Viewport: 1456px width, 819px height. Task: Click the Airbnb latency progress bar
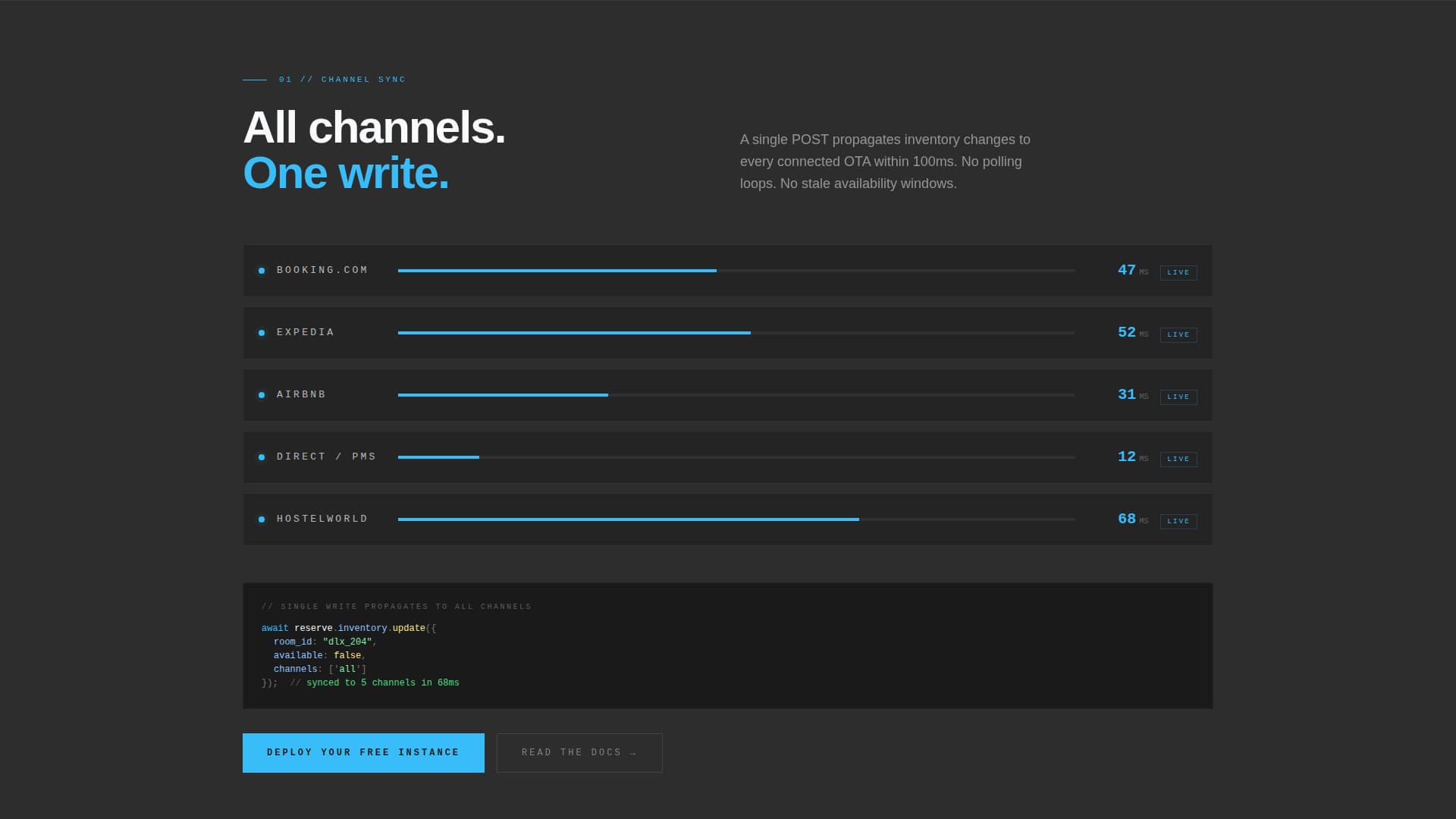[x=736, y=395]
